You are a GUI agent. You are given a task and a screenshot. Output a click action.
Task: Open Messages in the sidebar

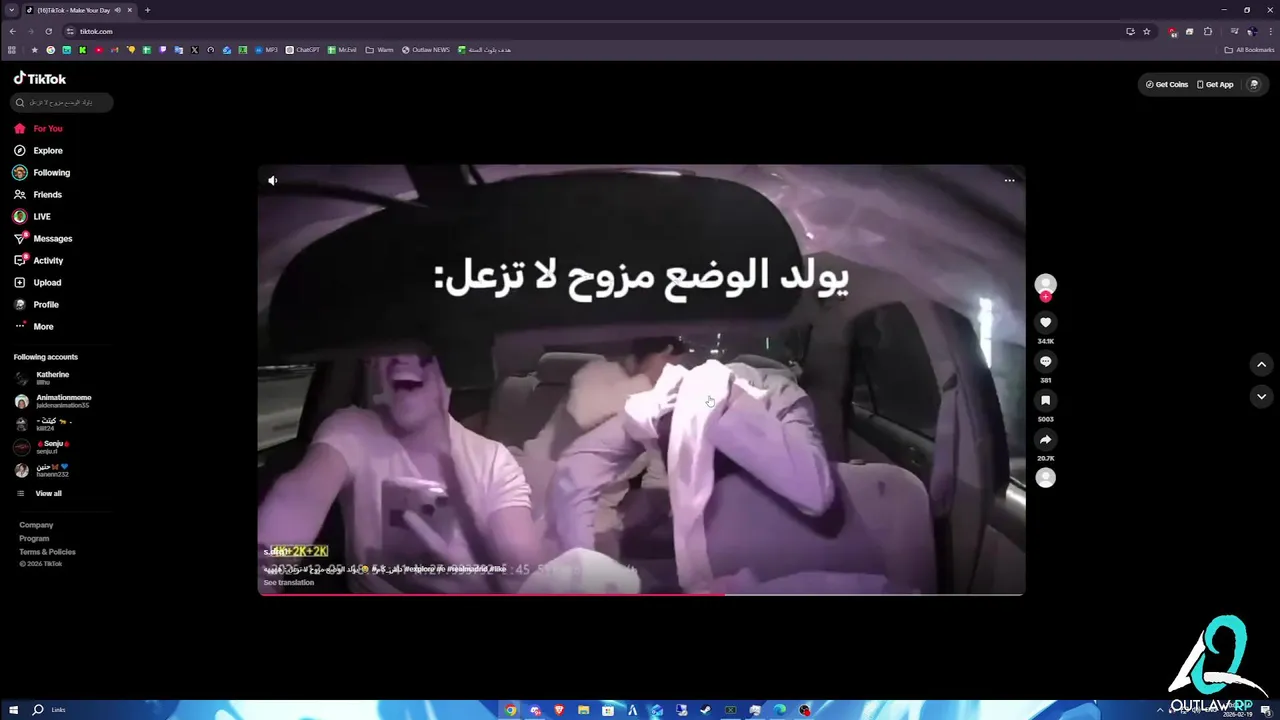click(x=43, y=238)
